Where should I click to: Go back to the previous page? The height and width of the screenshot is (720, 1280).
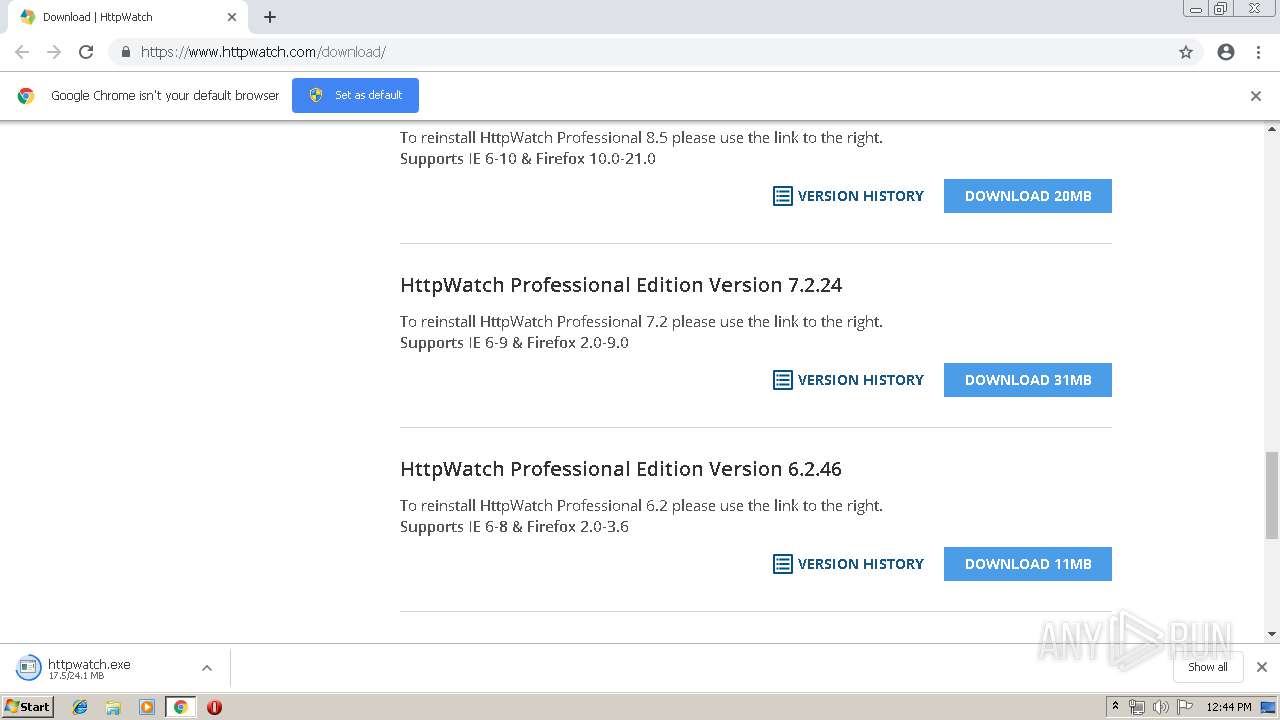[22, 52]
